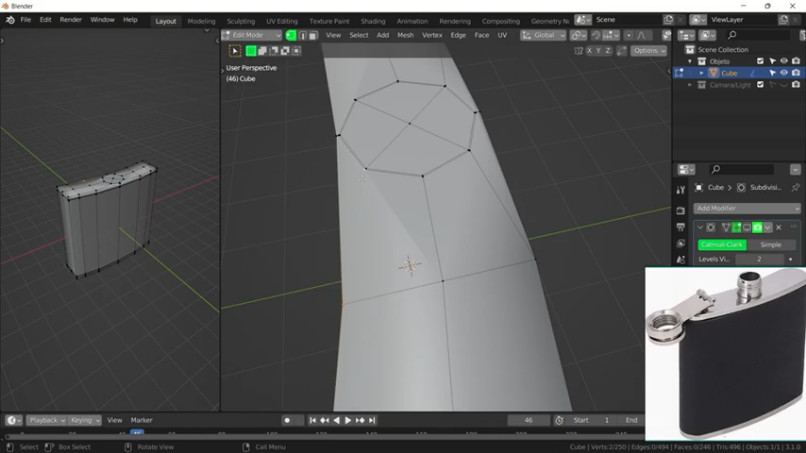Click the outliner filter search field

click(758, 35)
